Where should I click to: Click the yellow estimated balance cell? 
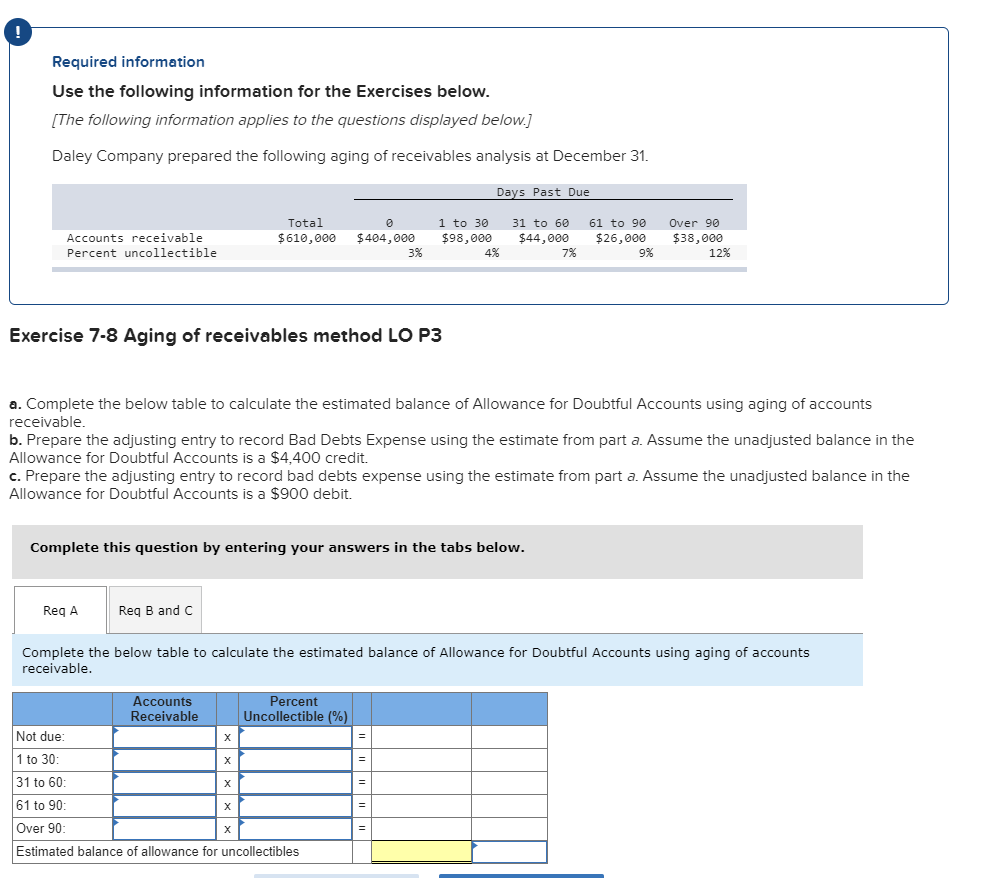421,851
